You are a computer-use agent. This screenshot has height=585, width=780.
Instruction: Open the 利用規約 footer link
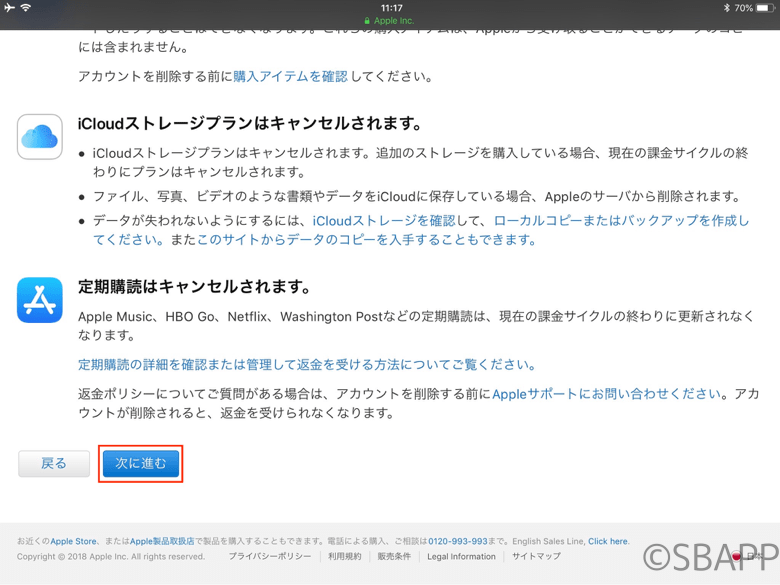pyautogui.click(x=344, y=556)
